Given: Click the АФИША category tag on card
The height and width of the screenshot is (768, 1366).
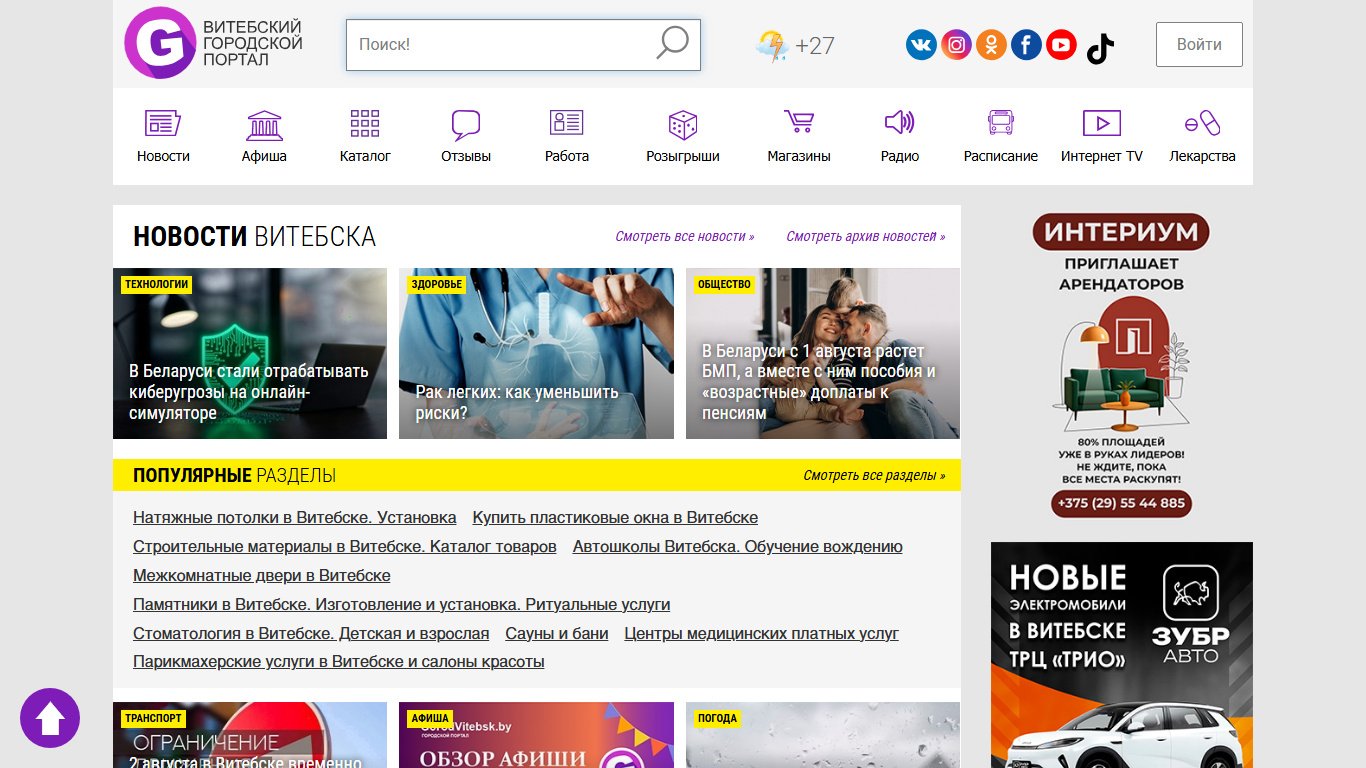Looking at the screenshot, I should (x=430, y=718).
